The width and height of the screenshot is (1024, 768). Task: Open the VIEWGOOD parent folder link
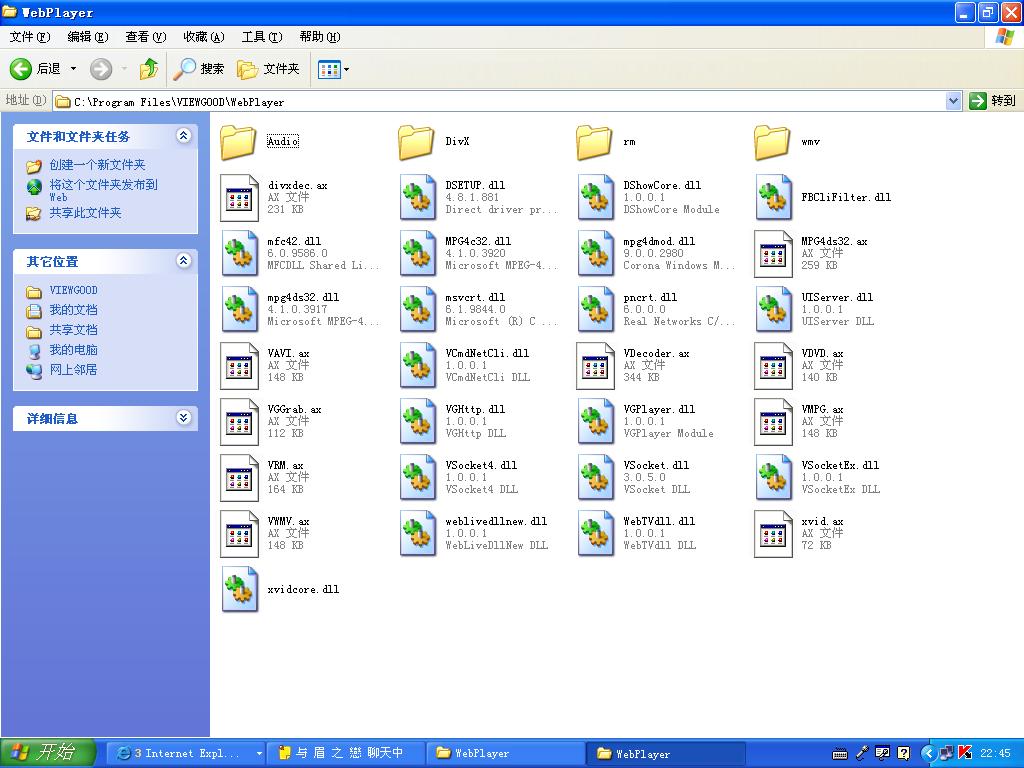point(73,290)
